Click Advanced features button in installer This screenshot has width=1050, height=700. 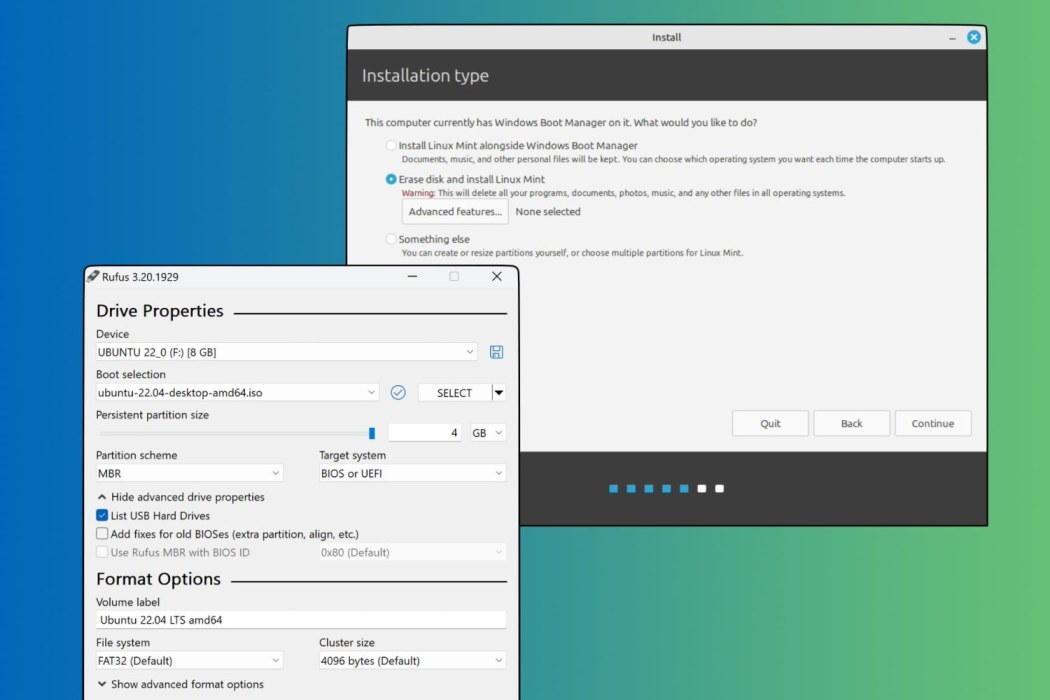click(x=455, y=212)
